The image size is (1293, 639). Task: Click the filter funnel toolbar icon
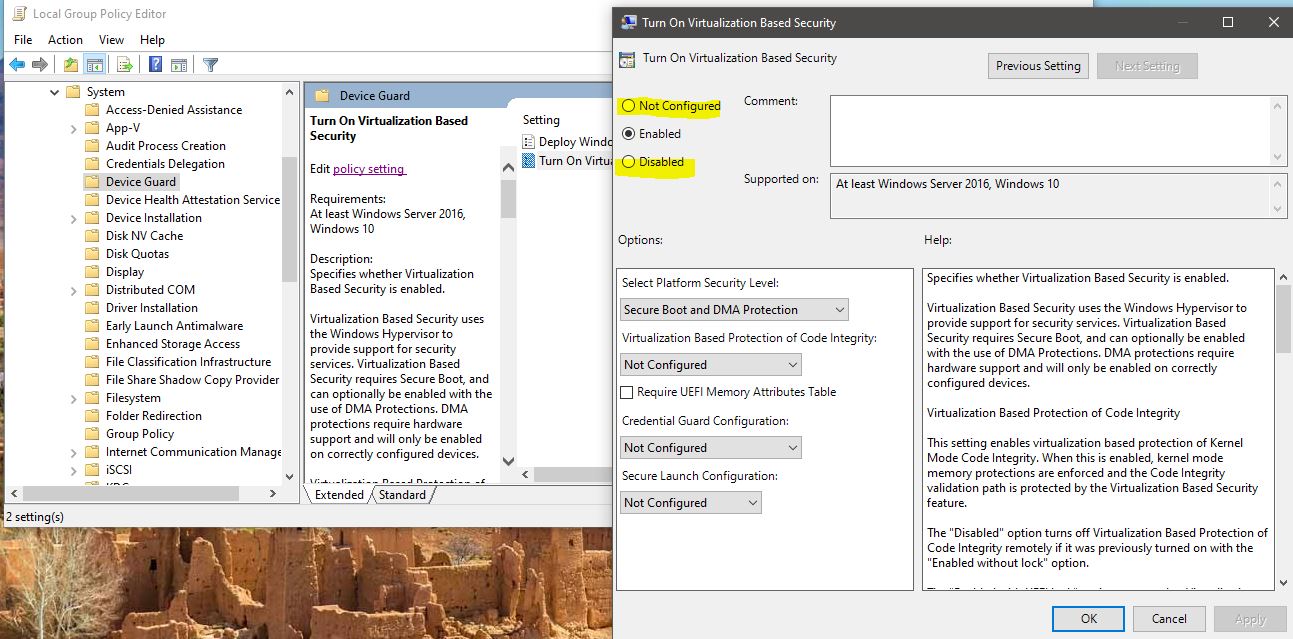pos(209,64)
